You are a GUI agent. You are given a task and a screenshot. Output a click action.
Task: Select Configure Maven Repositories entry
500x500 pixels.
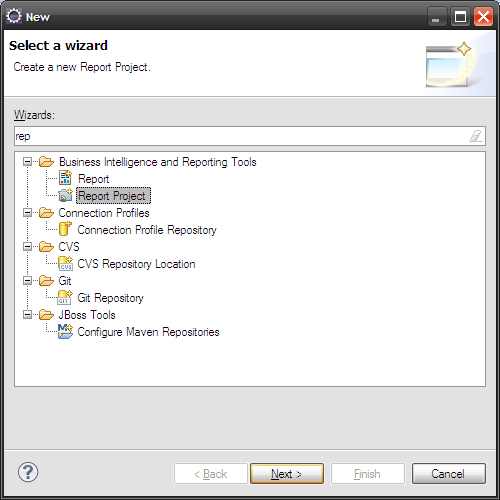(148, 332)
